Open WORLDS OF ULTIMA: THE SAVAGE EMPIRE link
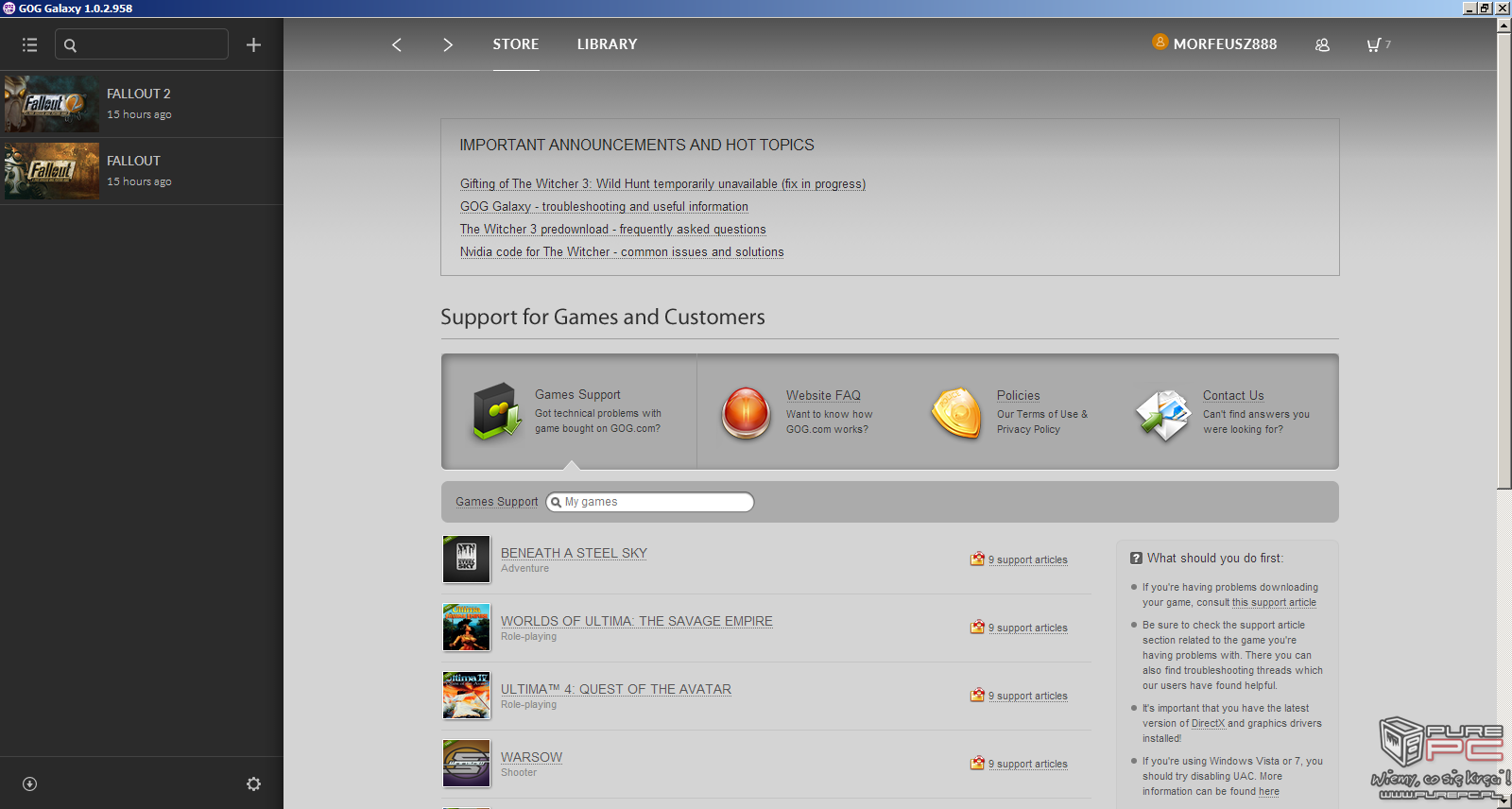 tap(637, 621)
